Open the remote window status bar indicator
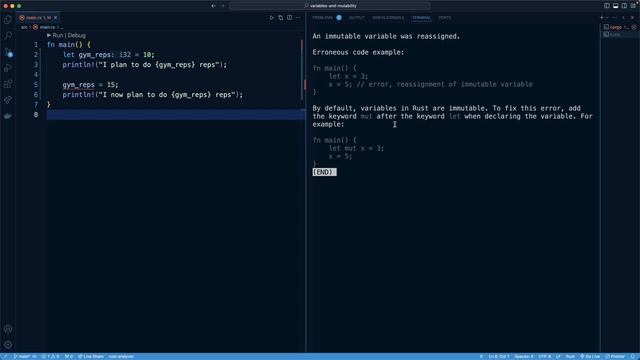This screenshot has height=360, width=640. (x=4, y=356)
